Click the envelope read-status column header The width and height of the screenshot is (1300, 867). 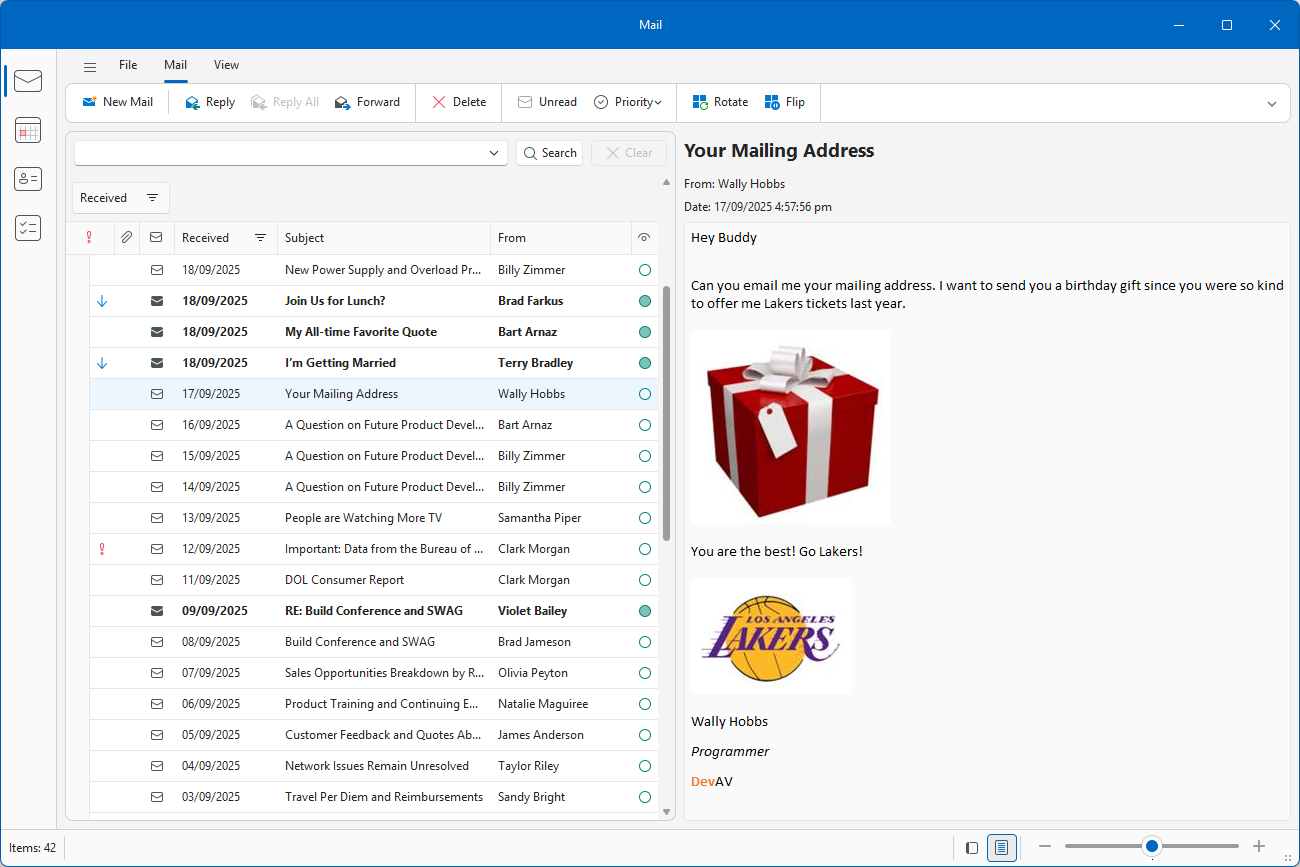click(156, 238)
